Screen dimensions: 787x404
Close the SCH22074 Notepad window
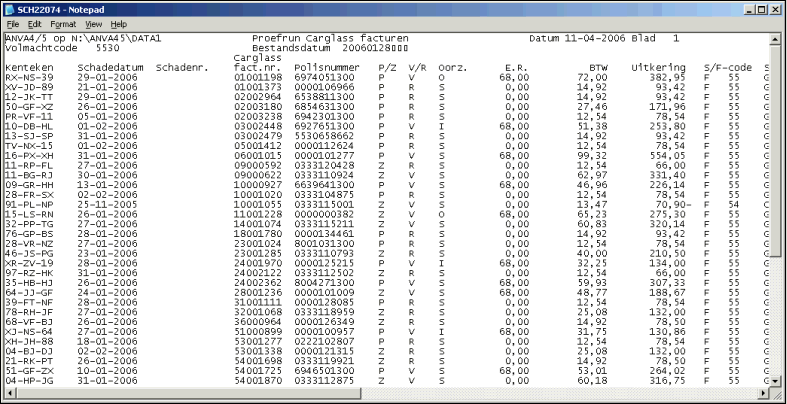(x=774, y=8)
